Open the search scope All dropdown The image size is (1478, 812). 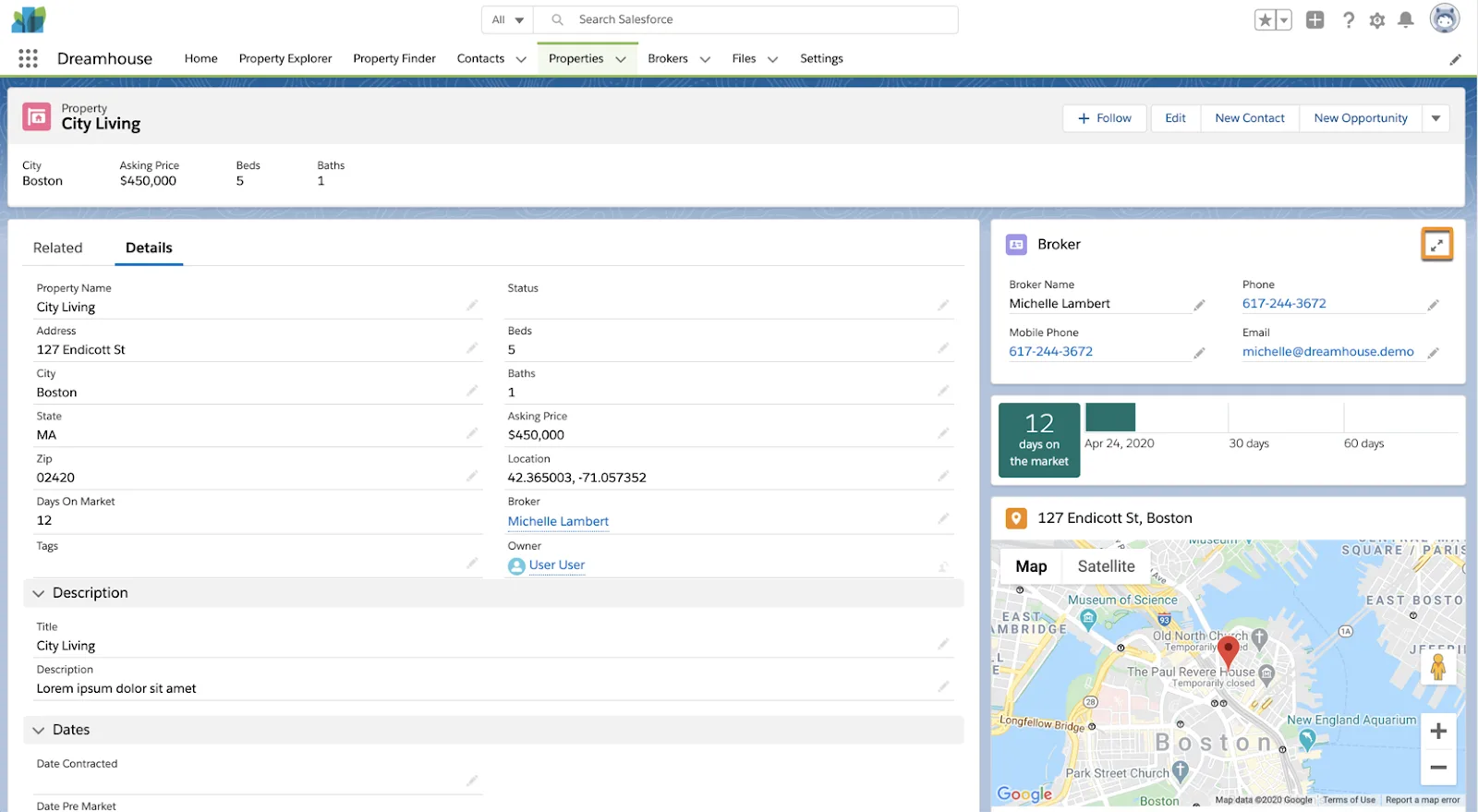(x=507, y=19)
